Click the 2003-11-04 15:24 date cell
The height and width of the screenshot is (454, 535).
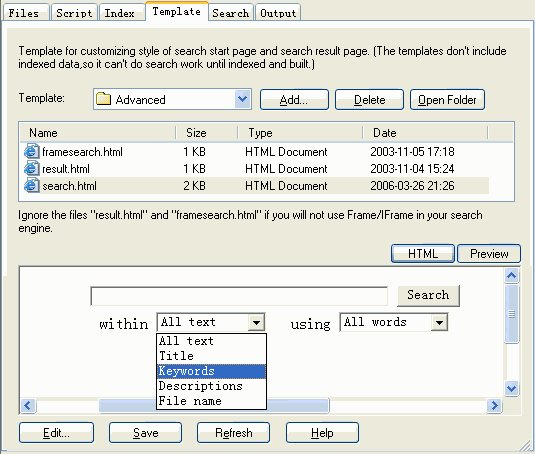pyautogui.click(x=412, y=169)
